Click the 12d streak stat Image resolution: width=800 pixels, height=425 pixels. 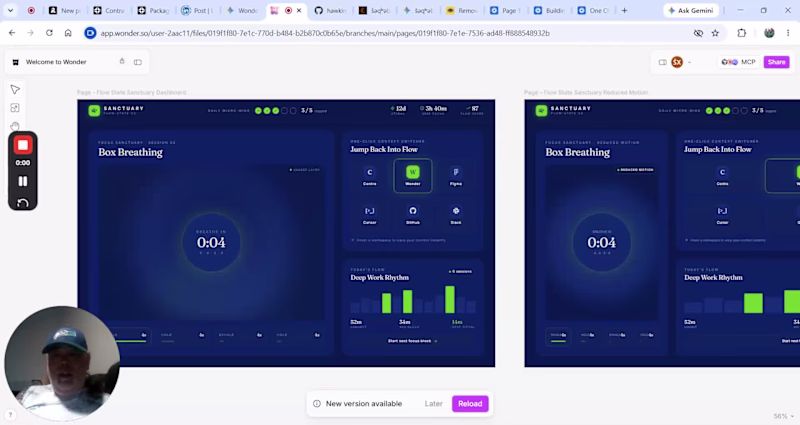point(398,110)
